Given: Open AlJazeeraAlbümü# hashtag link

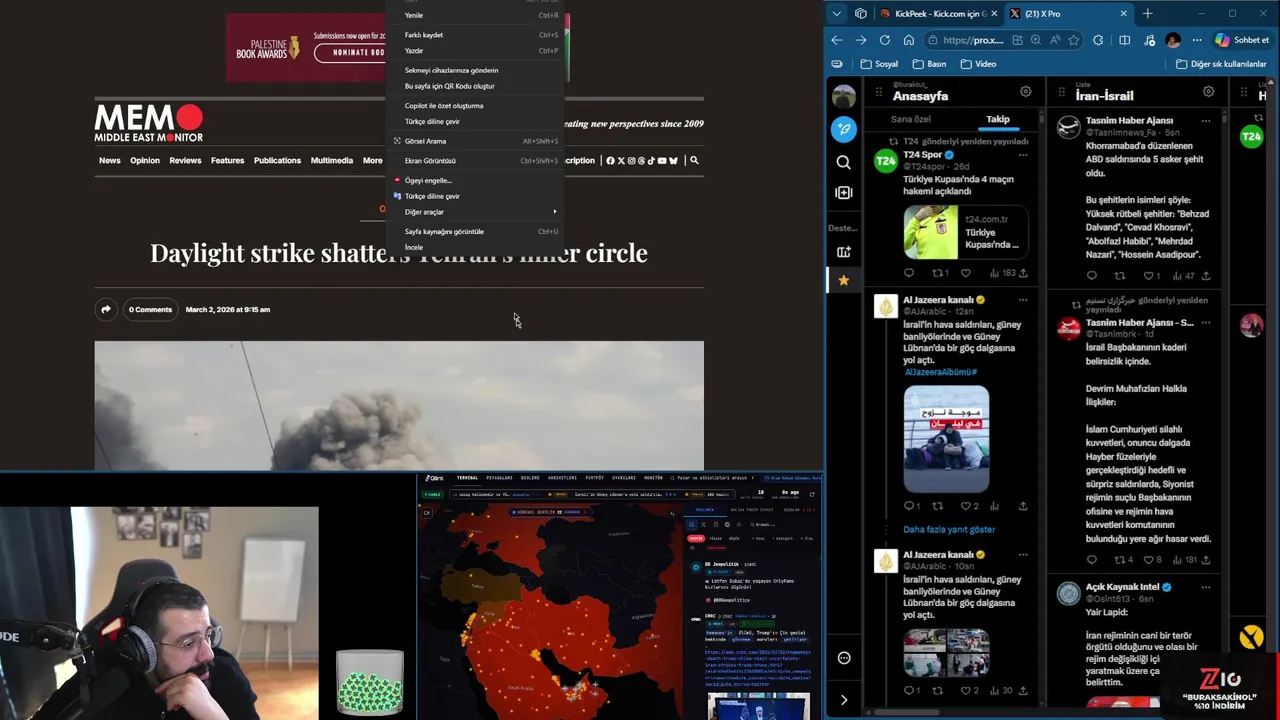Looking at the screenshot, I should point(941,372).
